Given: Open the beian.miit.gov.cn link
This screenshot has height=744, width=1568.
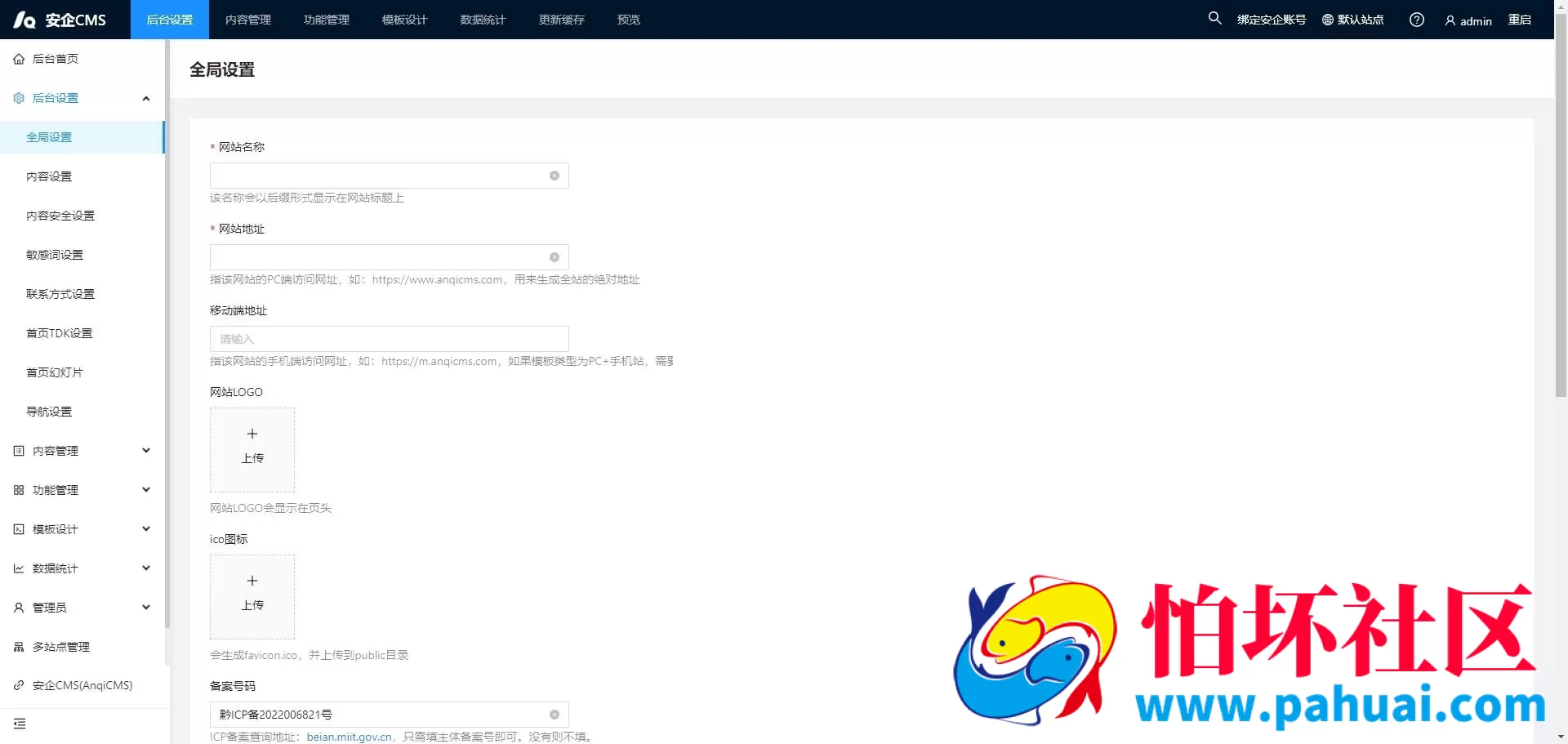Looking at the screenshot, I should [x=349, y=737].
